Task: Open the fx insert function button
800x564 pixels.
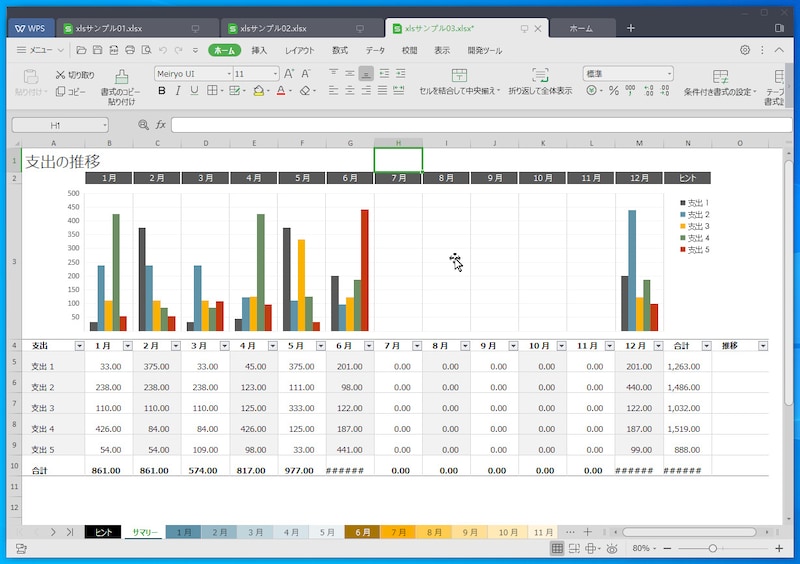Action: point(160,125)
